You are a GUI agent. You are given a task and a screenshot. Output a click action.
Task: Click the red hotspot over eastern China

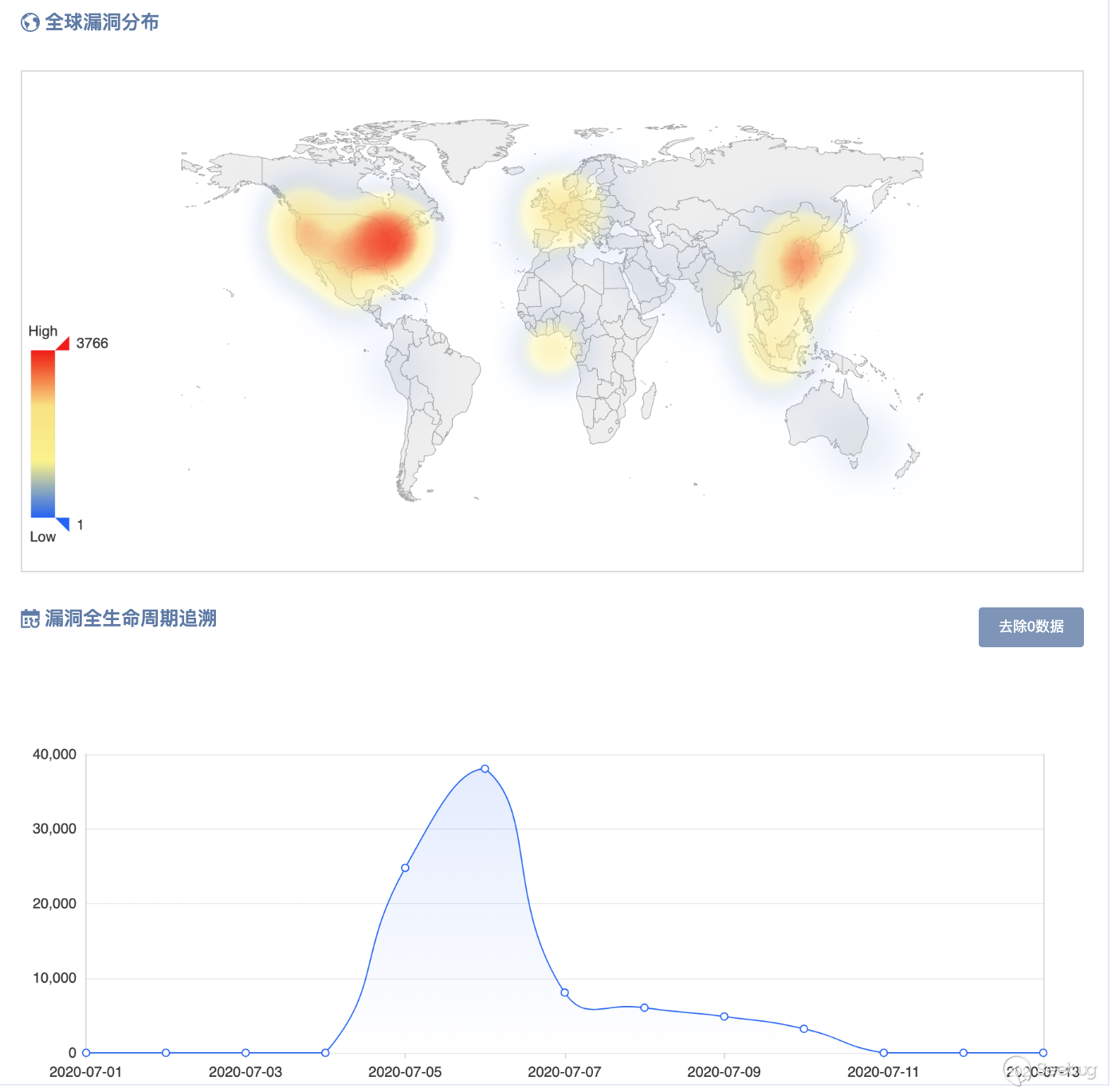pos(799,261)
